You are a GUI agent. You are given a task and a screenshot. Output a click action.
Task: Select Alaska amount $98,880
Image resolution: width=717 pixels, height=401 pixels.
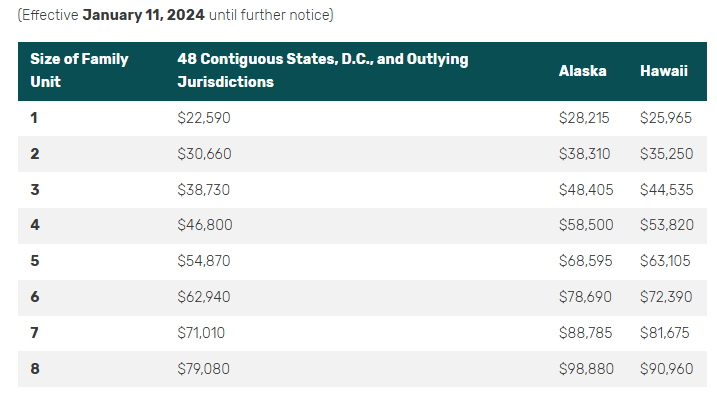tap(587, 369)
